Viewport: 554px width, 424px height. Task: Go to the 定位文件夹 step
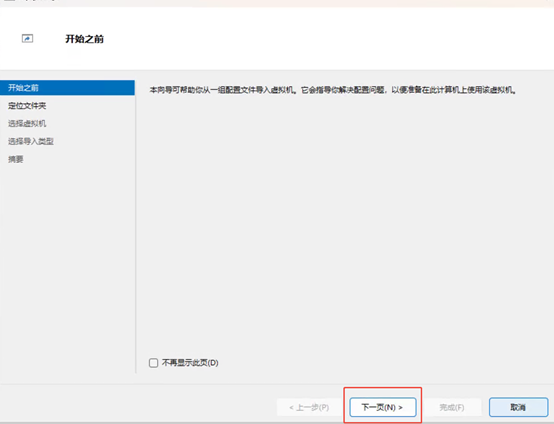27,106
